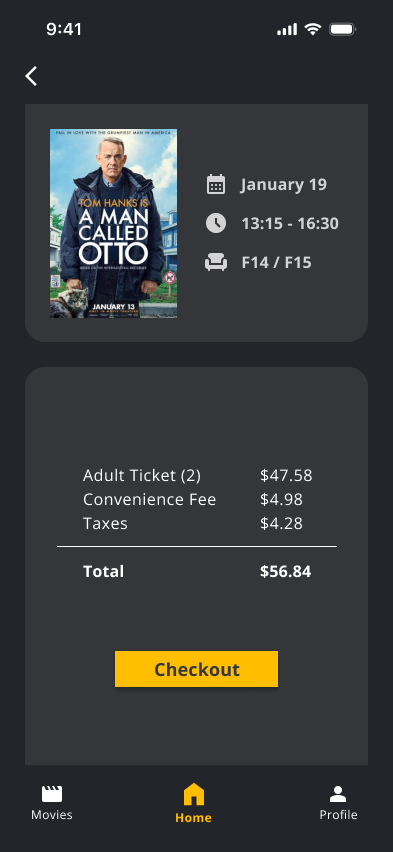Click the Wi-Fi status icon
This screenshot has height=852, width=393.
click(313, 29)
